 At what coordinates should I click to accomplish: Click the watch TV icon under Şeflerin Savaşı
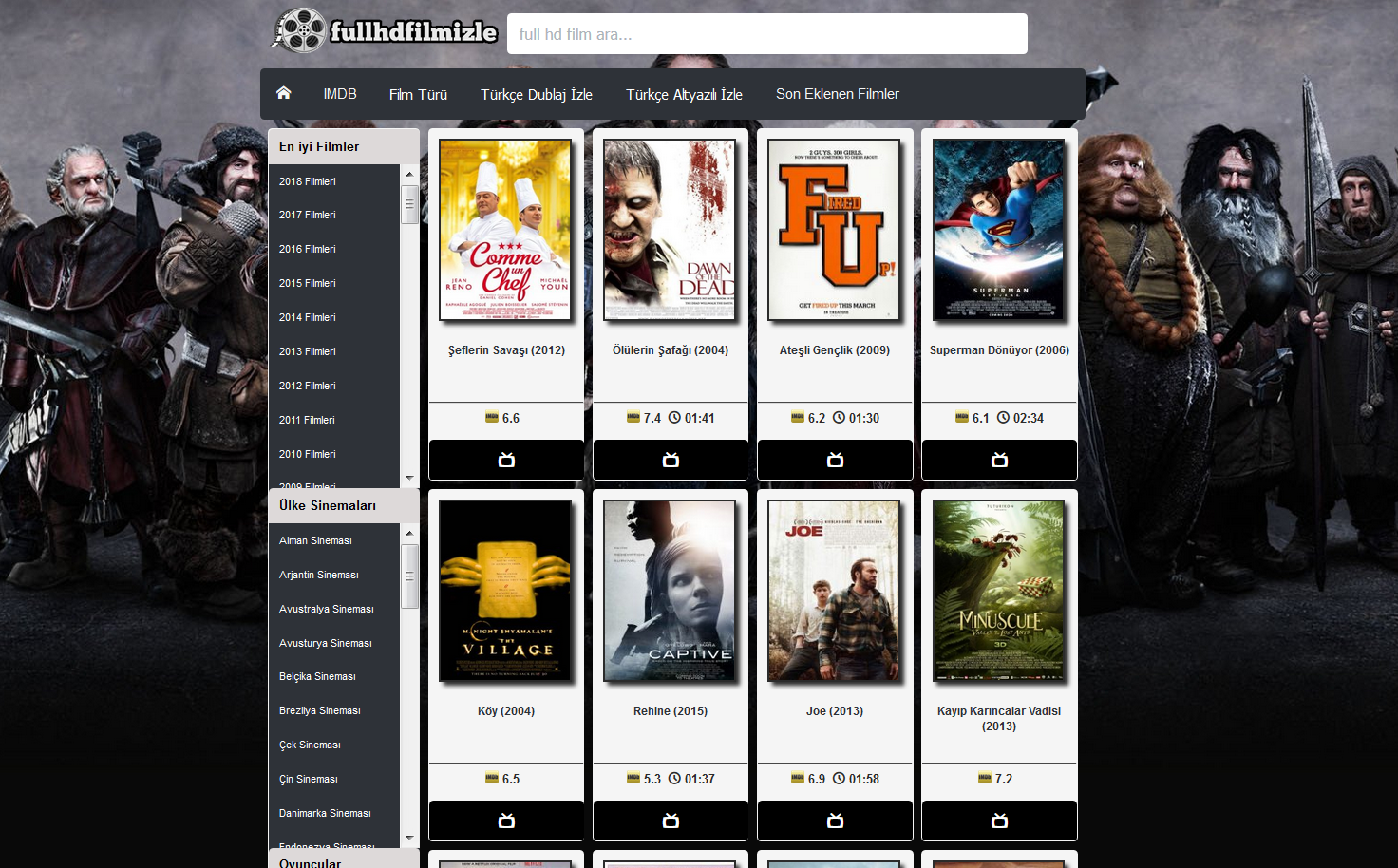click(506, 460)
